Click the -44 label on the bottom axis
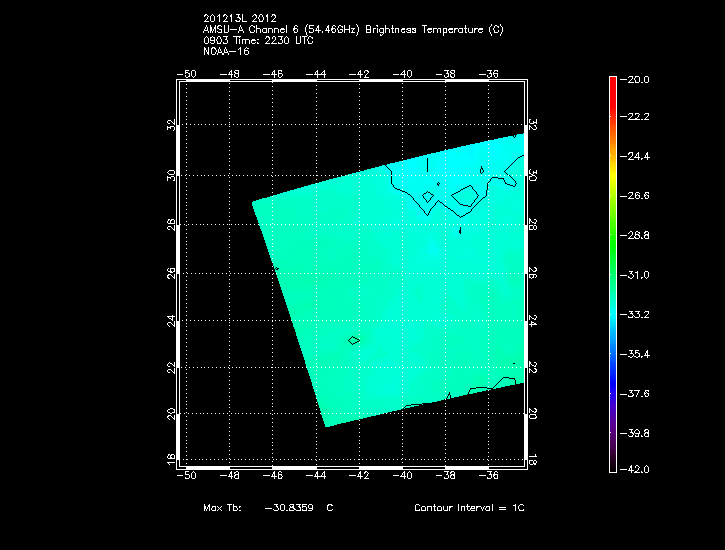The width and height of the screenshot is (725, 550). [x=316, y=475]
